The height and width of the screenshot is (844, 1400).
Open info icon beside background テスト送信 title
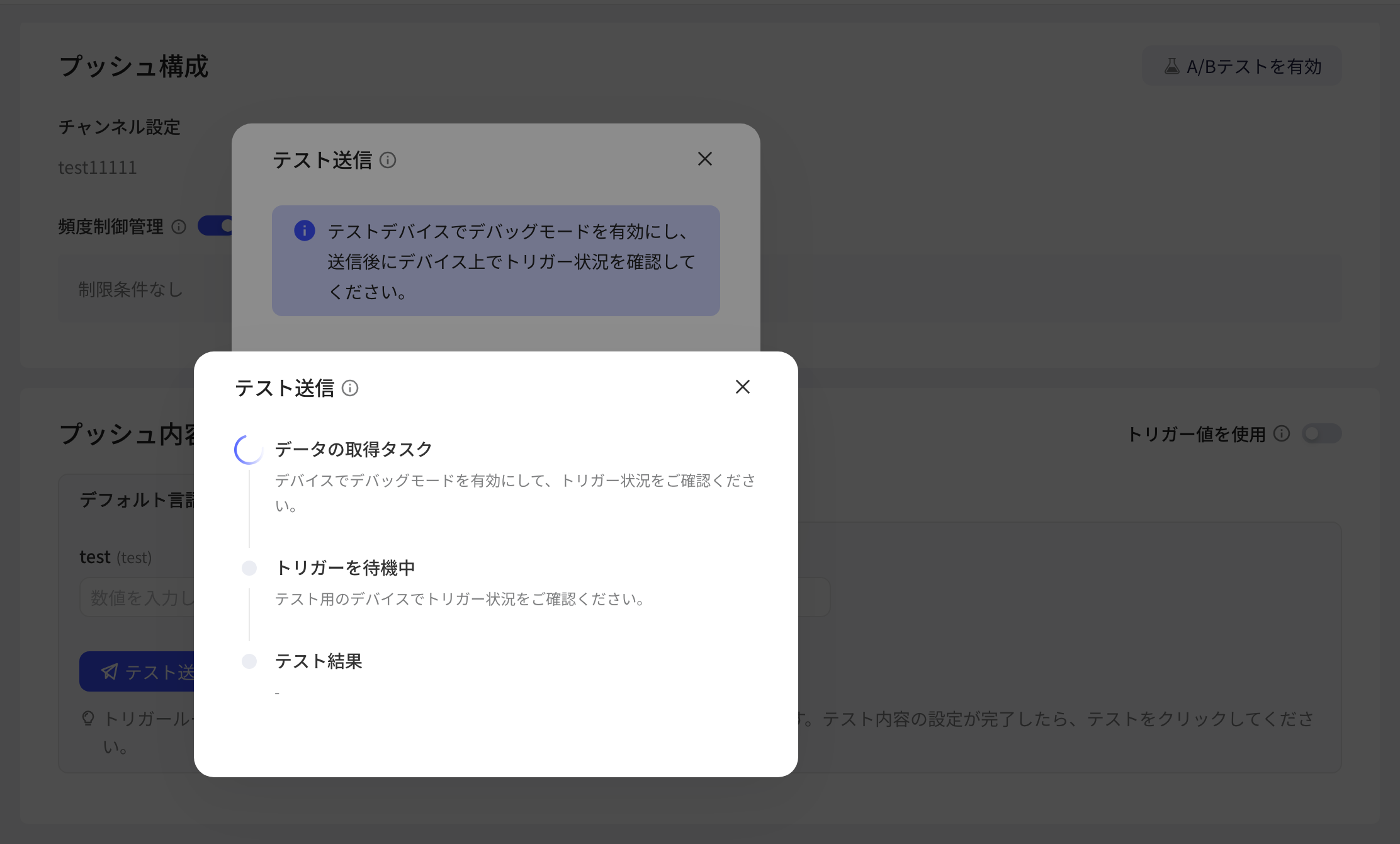388,160
